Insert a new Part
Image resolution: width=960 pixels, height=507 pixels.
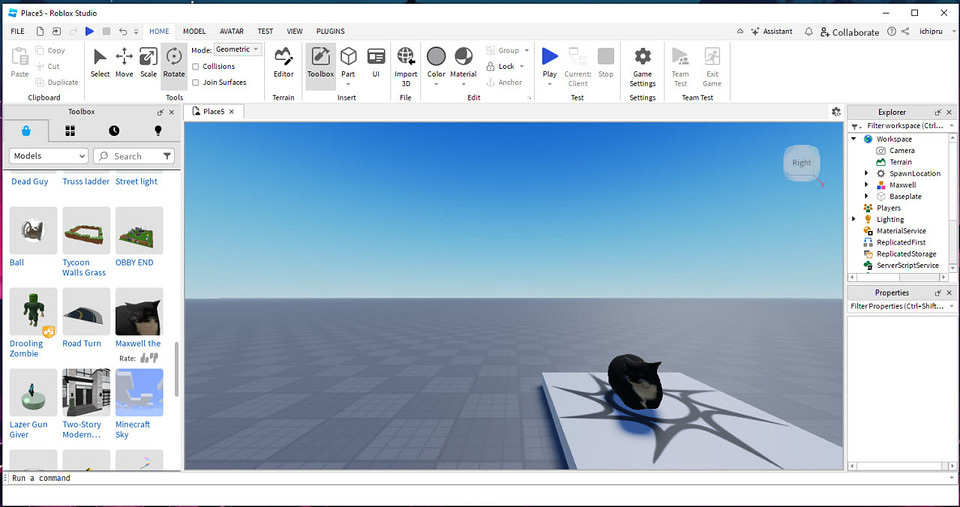[348, 62]
